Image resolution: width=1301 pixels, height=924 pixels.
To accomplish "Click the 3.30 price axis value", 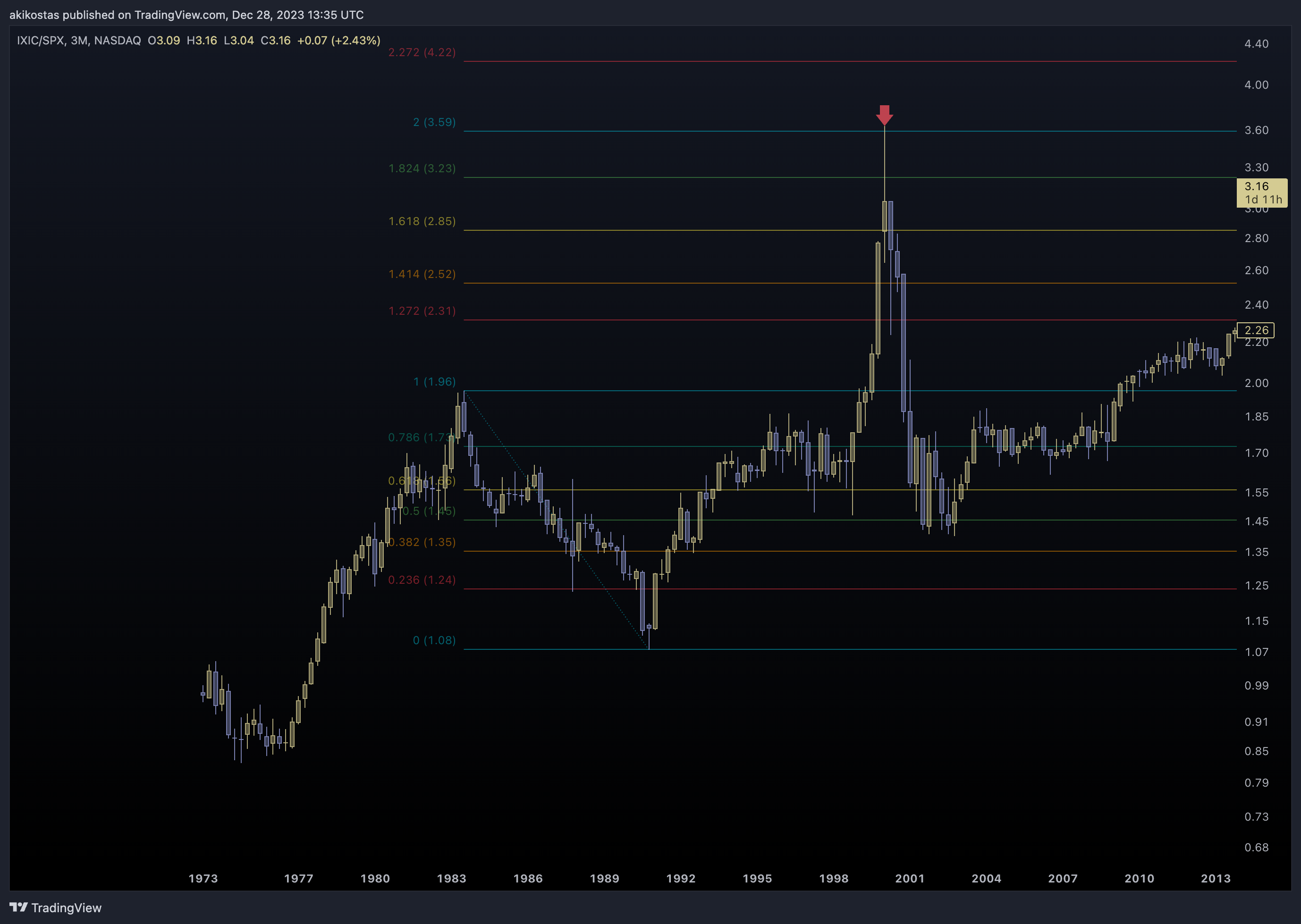I will click(1257, 167).
